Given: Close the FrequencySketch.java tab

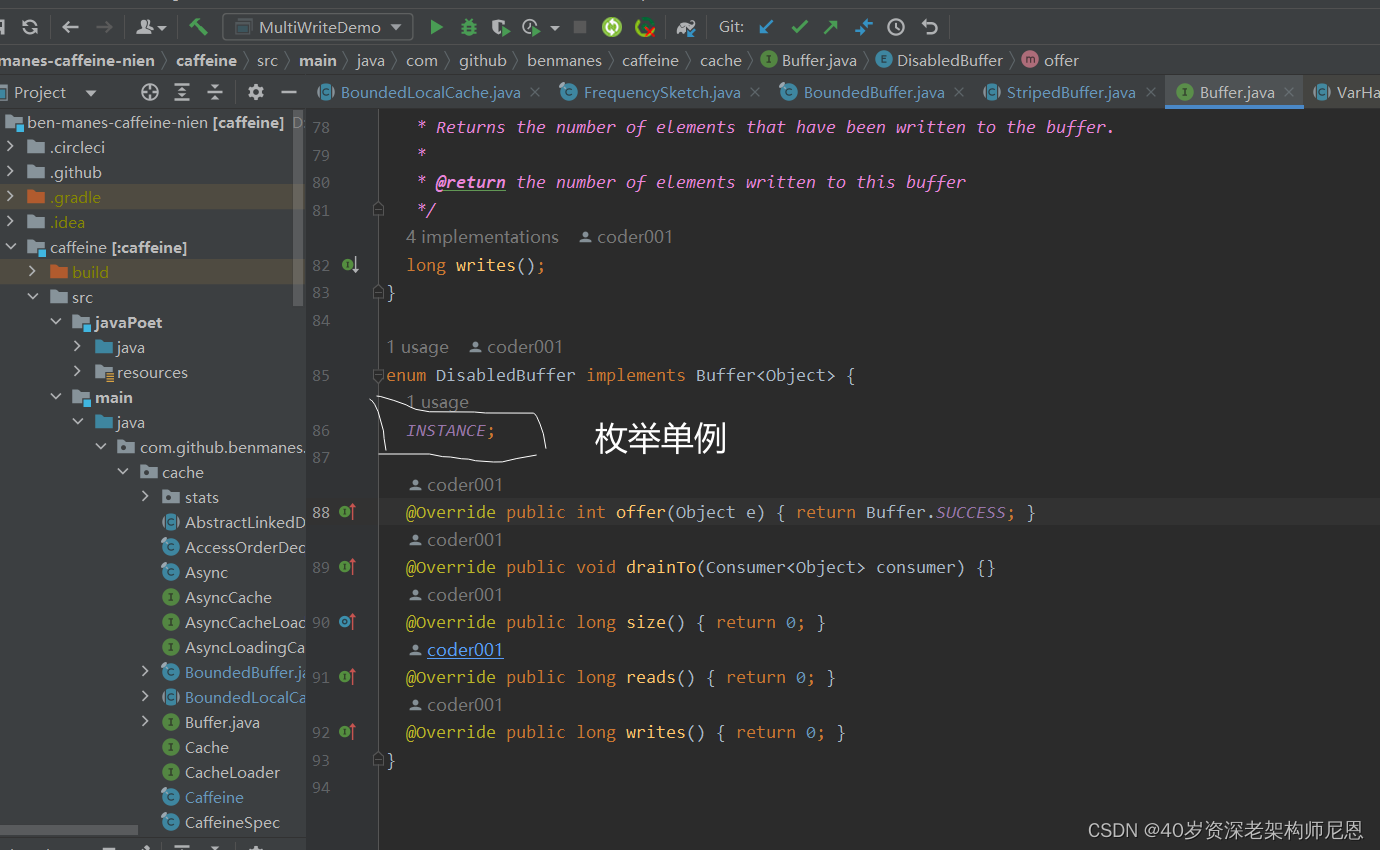Looking at the screenshot, I should tap(755, 92).
